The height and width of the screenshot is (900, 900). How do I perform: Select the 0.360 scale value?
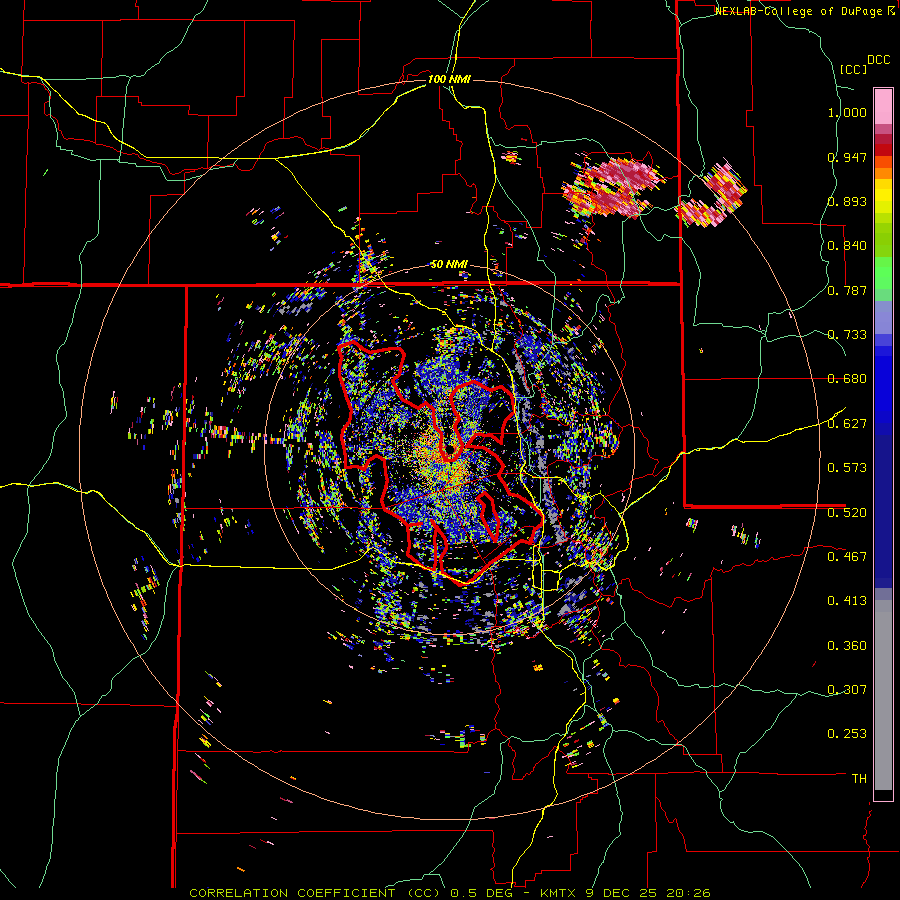pos(847,646)
